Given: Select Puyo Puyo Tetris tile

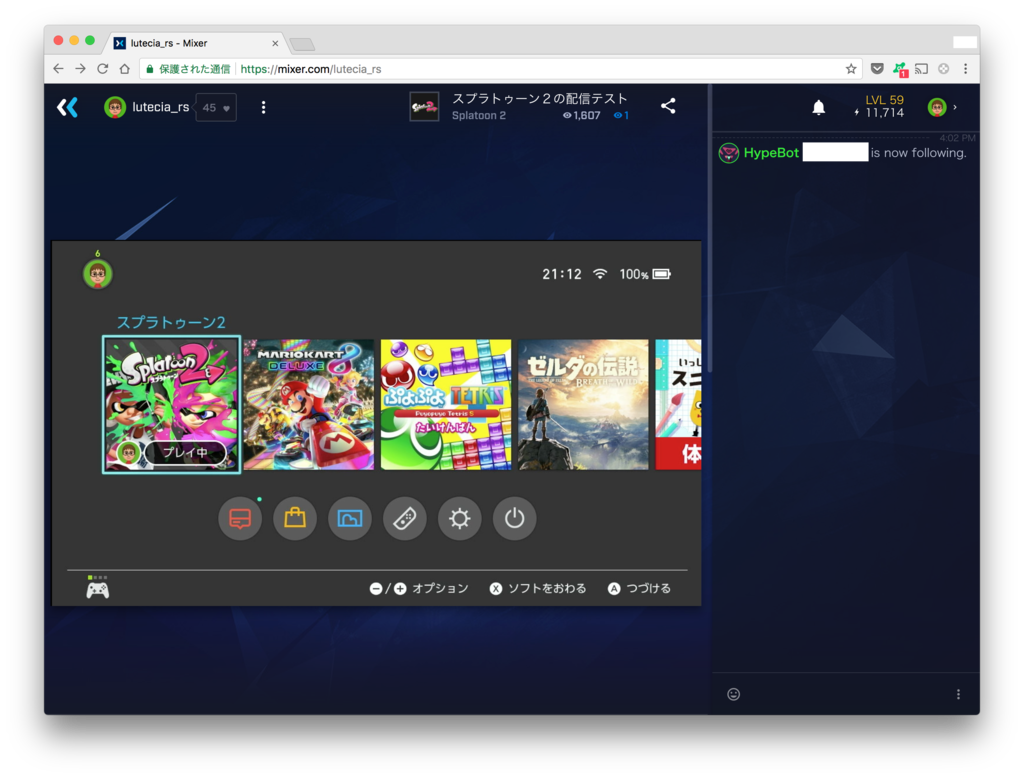Looking at the screenshot, I should click(x=446, y=404).
